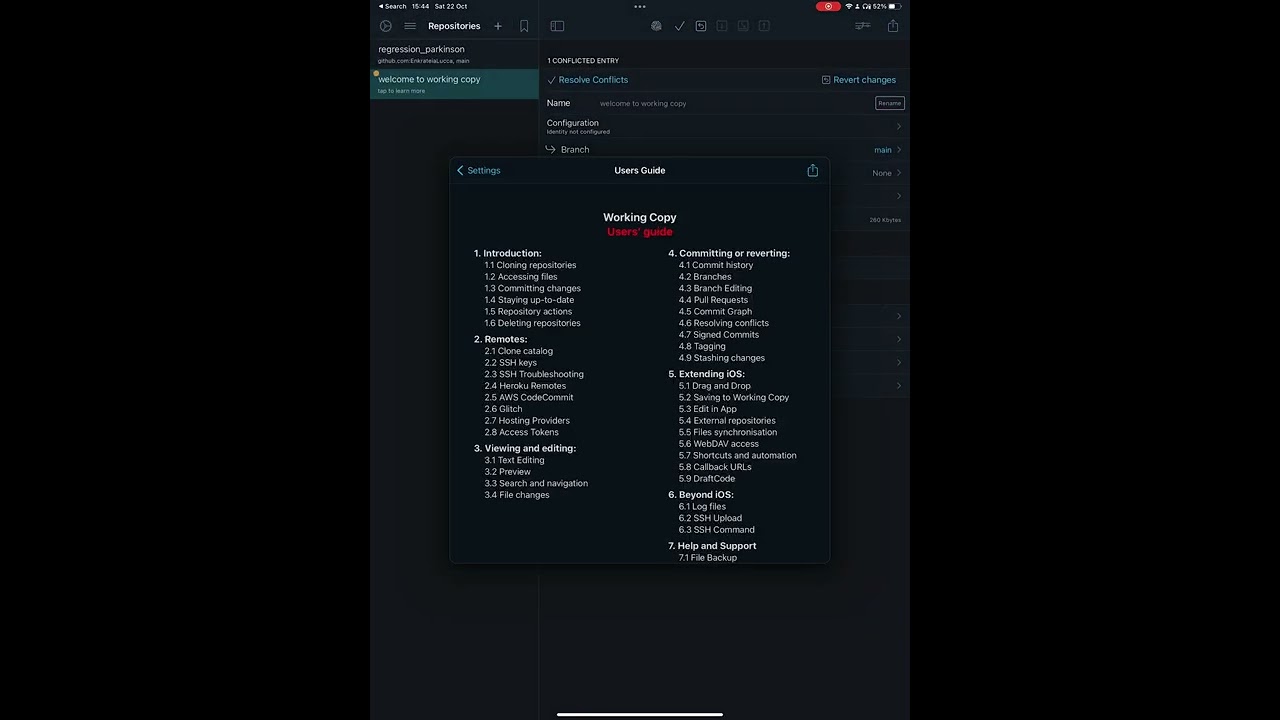This screenshot has width=1280, height=720.
Task: Open the sliders settings icon in toolbar
Action: pos(862,26)
